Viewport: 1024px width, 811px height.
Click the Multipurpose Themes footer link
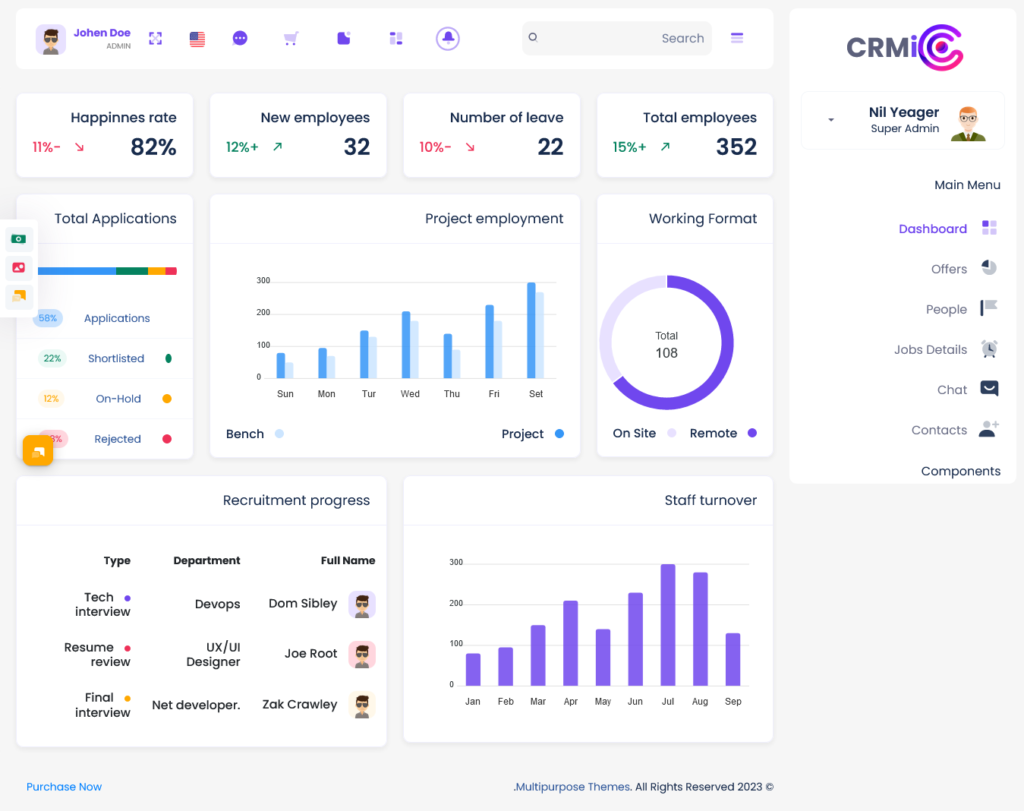tap(573, 787)
